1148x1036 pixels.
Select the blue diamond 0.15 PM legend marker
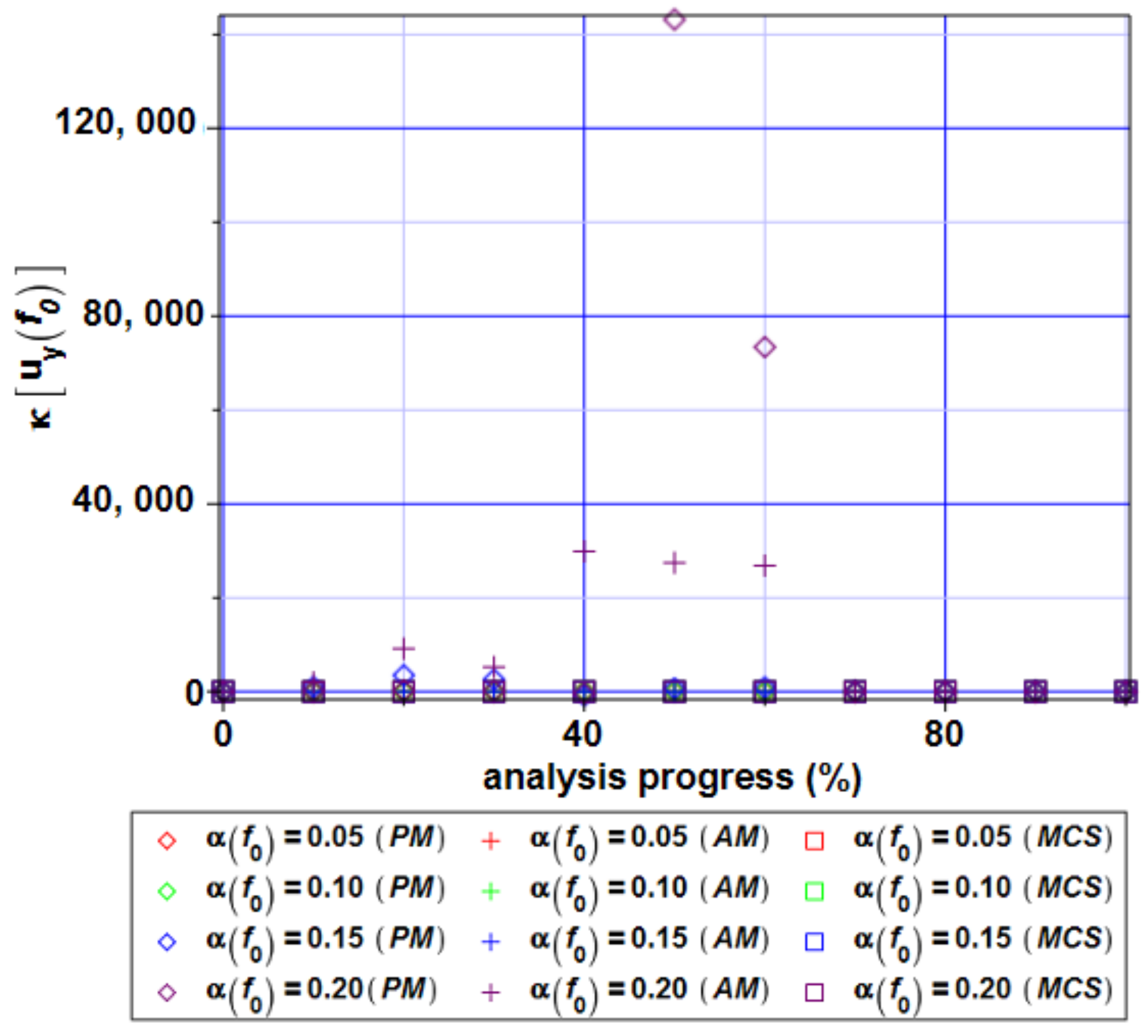click(x=167, y=942)
